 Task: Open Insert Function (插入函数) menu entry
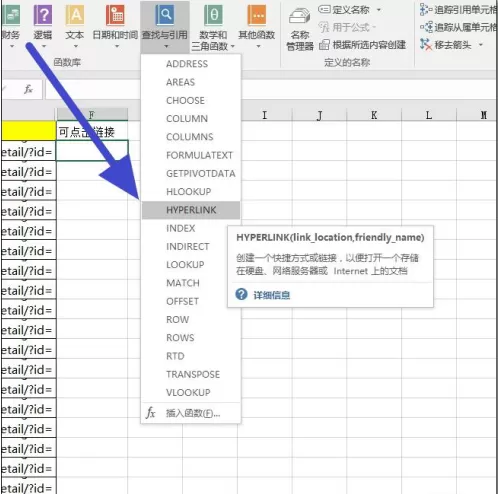pyautogui.click(x=191, y=413)
